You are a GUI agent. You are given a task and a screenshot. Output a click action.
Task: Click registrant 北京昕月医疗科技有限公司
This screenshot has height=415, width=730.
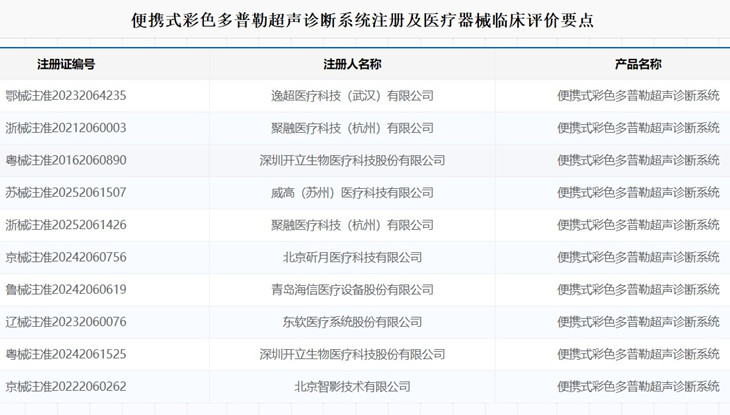click(x=352, y=257)
